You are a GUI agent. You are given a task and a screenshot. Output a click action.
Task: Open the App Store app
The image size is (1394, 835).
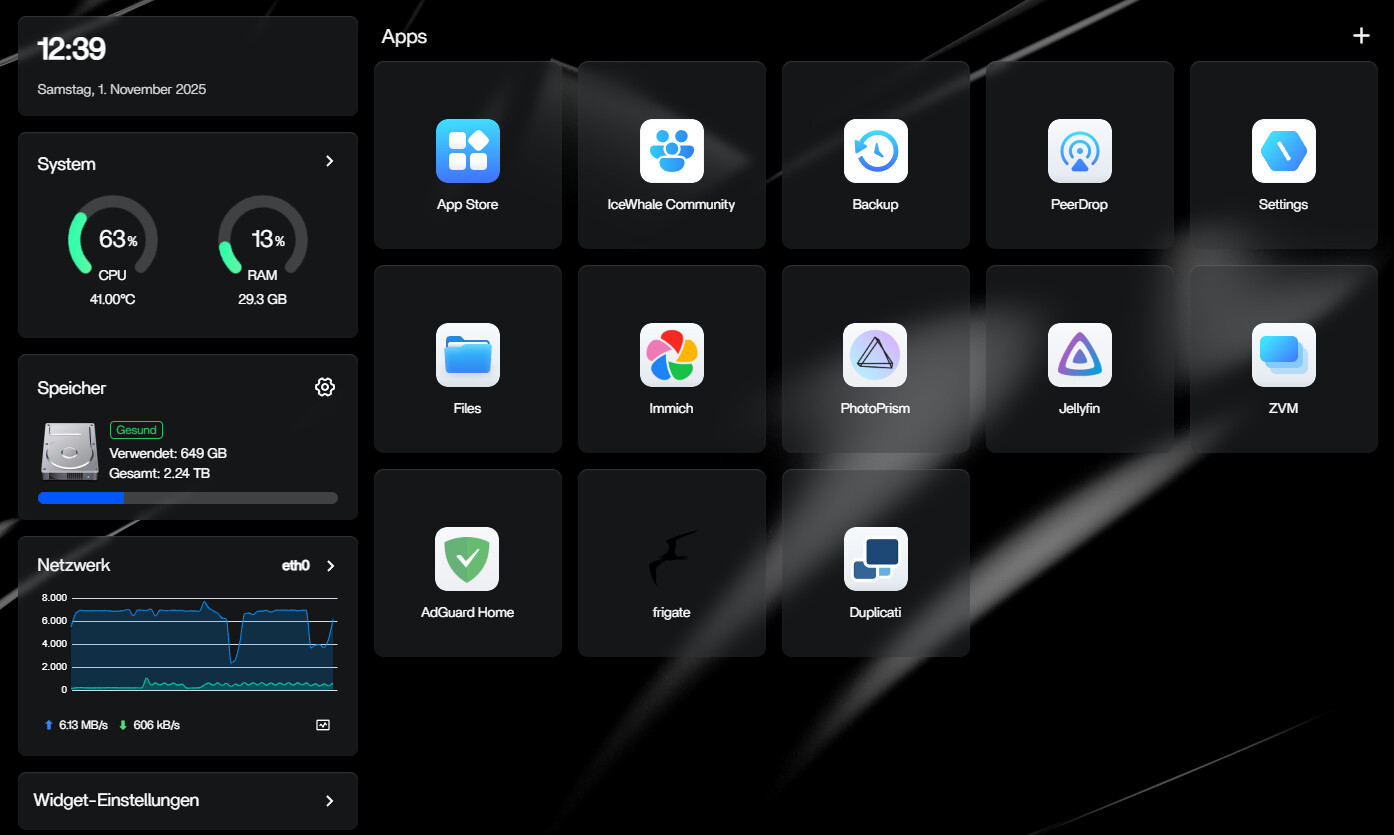tap(467, 152)
